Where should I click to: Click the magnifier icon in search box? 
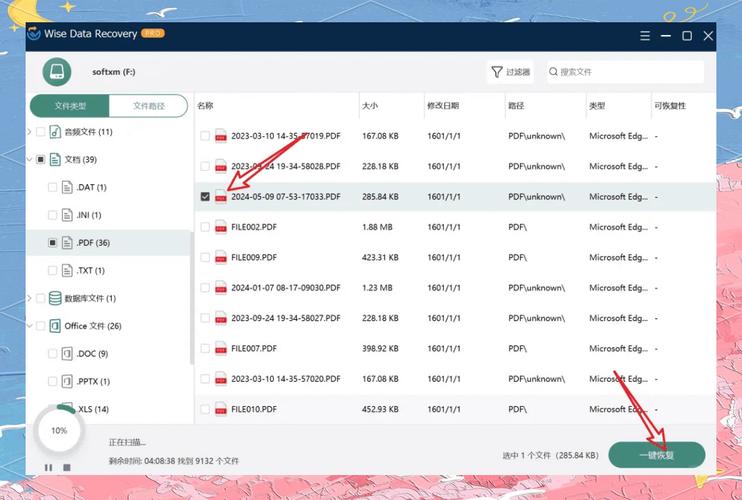tap(553, 72)
